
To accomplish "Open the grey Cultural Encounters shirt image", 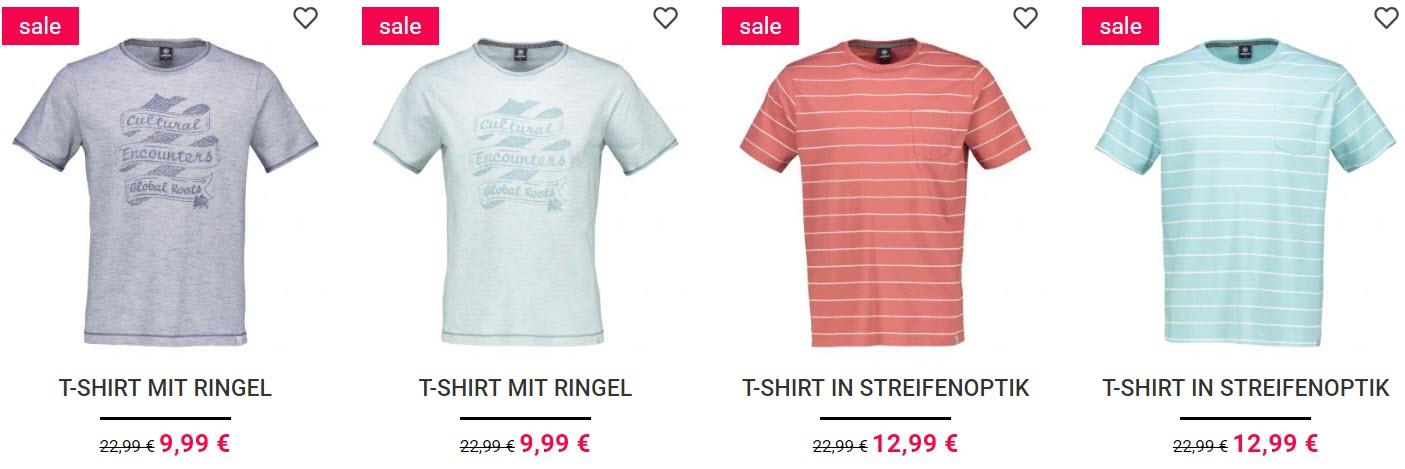I will (x=165, y=193).
